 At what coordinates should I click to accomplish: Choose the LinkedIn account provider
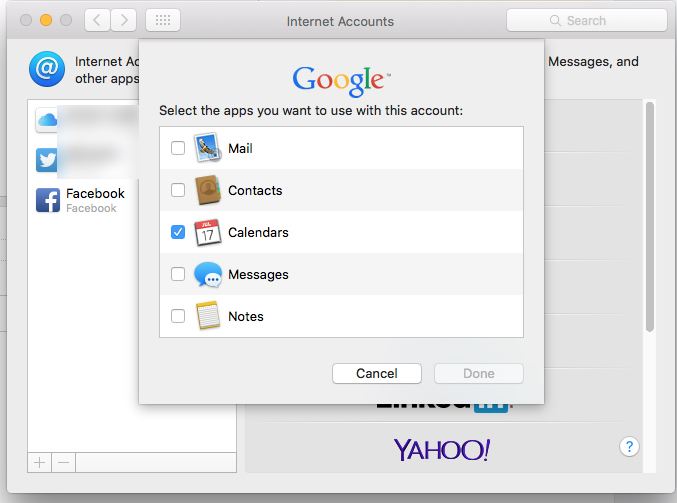click(x=445, y=406)
